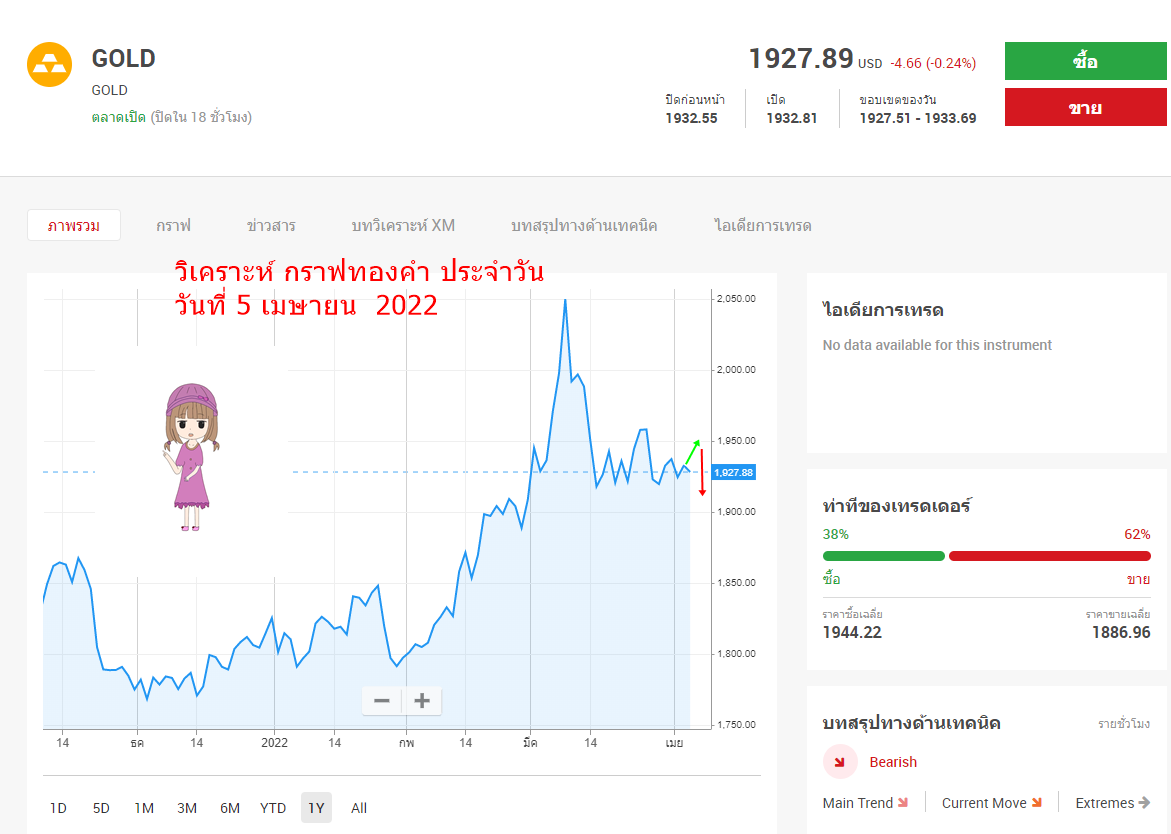Click the gold bars logo icon
1171x834 pixels.
[49, 64]
